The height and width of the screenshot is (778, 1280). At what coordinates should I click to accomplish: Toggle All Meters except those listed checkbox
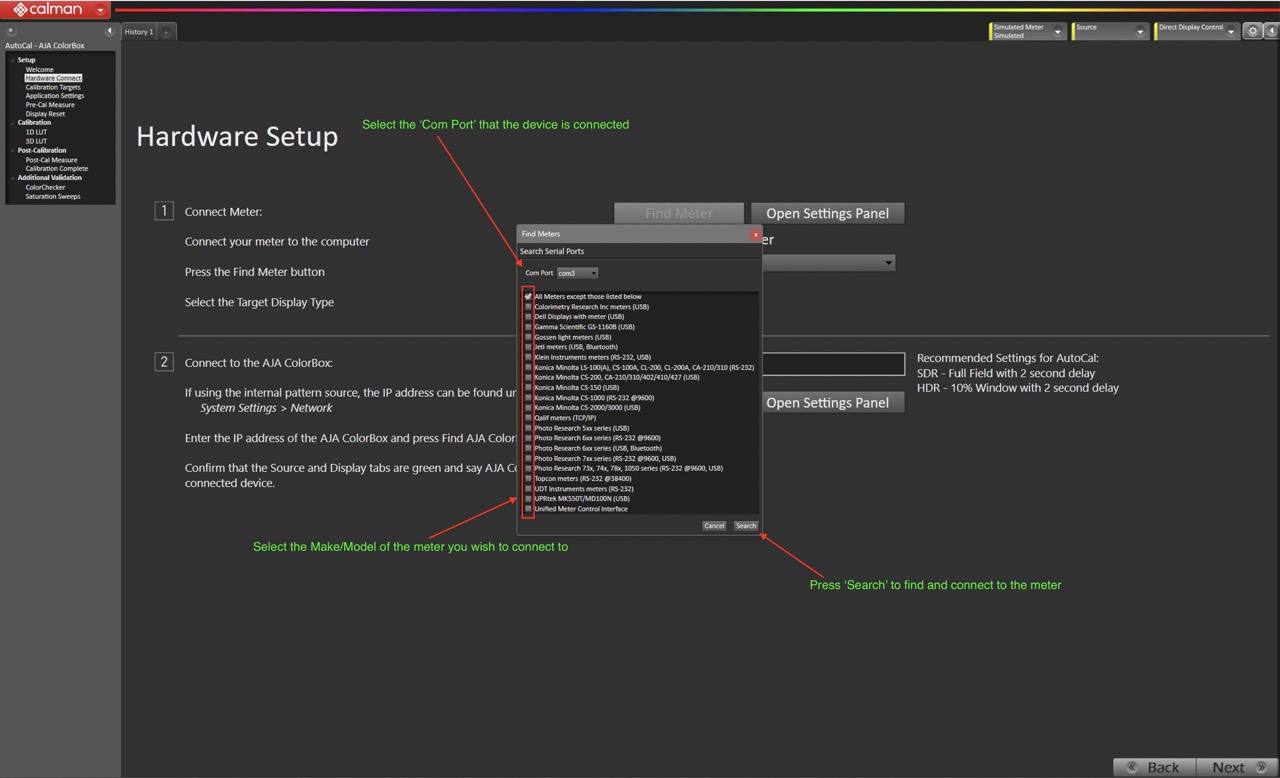click(x=528, y=297)
